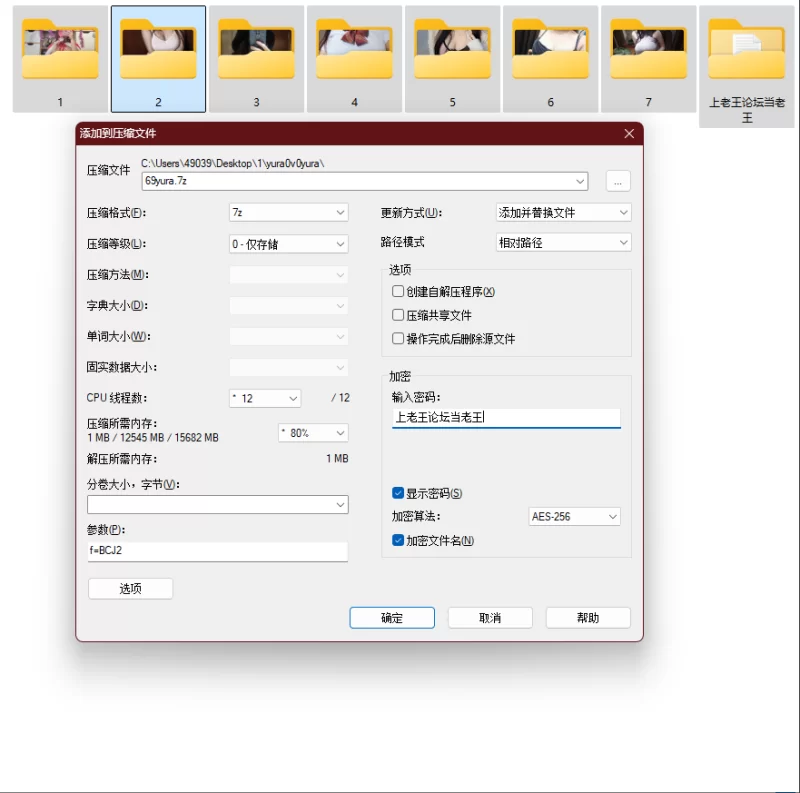
Task: Open the 加密算法 AES-256 dropdown
Action: tap(574, 516)
